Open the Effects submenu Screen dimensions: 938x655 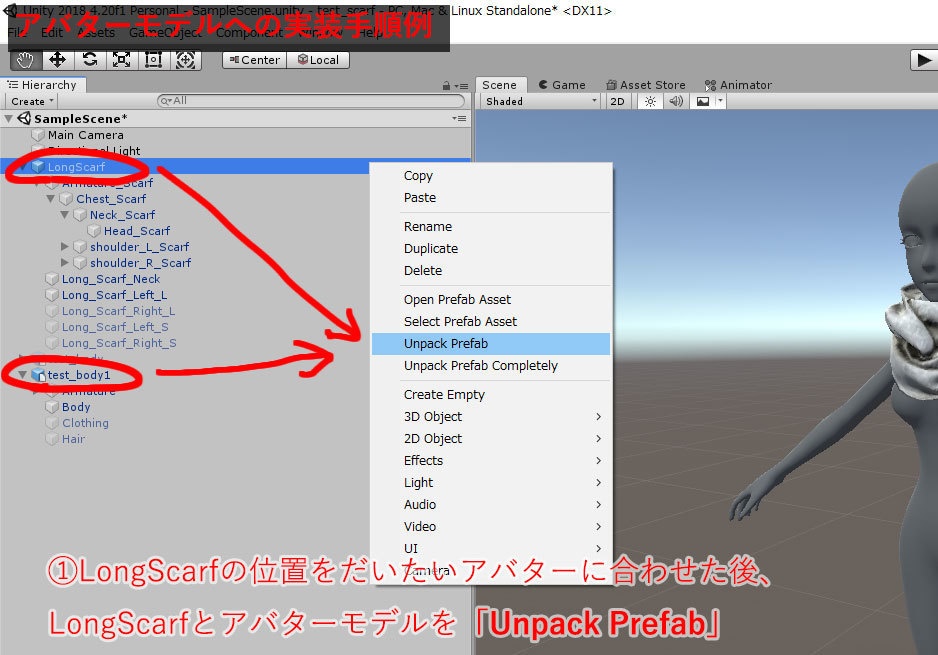coord(491,461)
